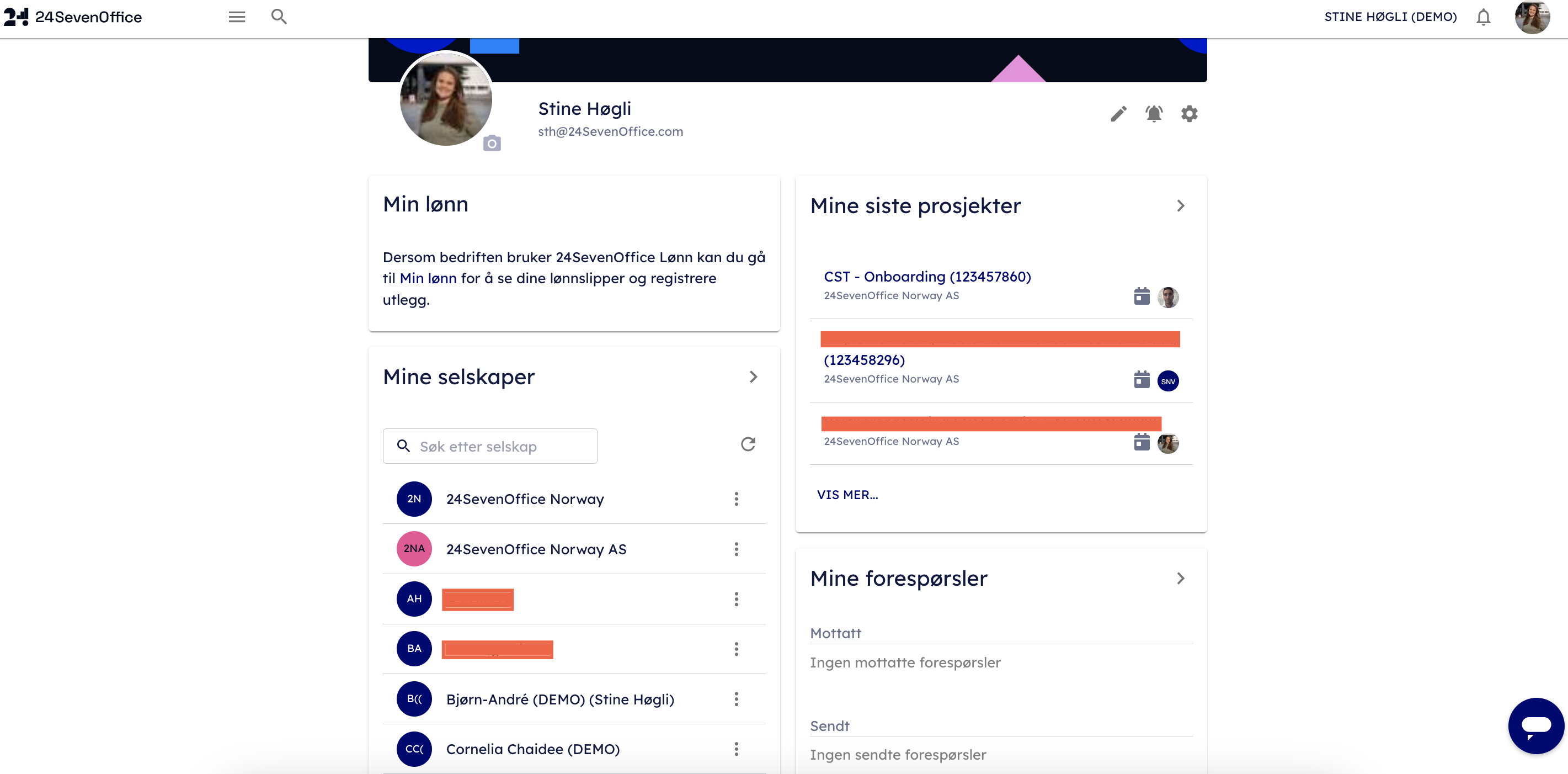Click the pencil edit profile icon
1568x774 pixels.
click(x=1118, y=114)
